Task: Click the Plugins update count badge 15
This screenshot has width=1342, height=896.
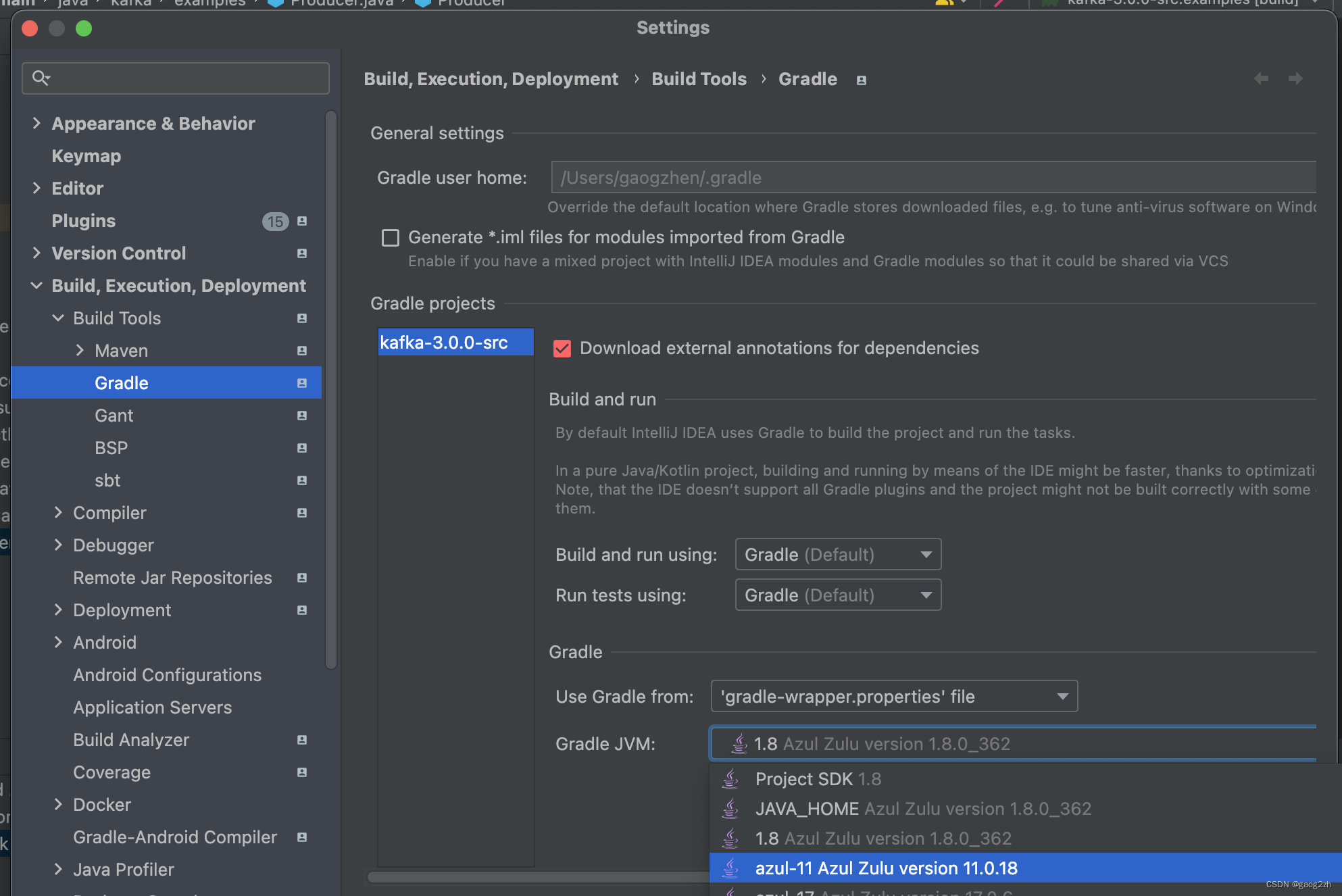Action: click(x=275, y=222)
